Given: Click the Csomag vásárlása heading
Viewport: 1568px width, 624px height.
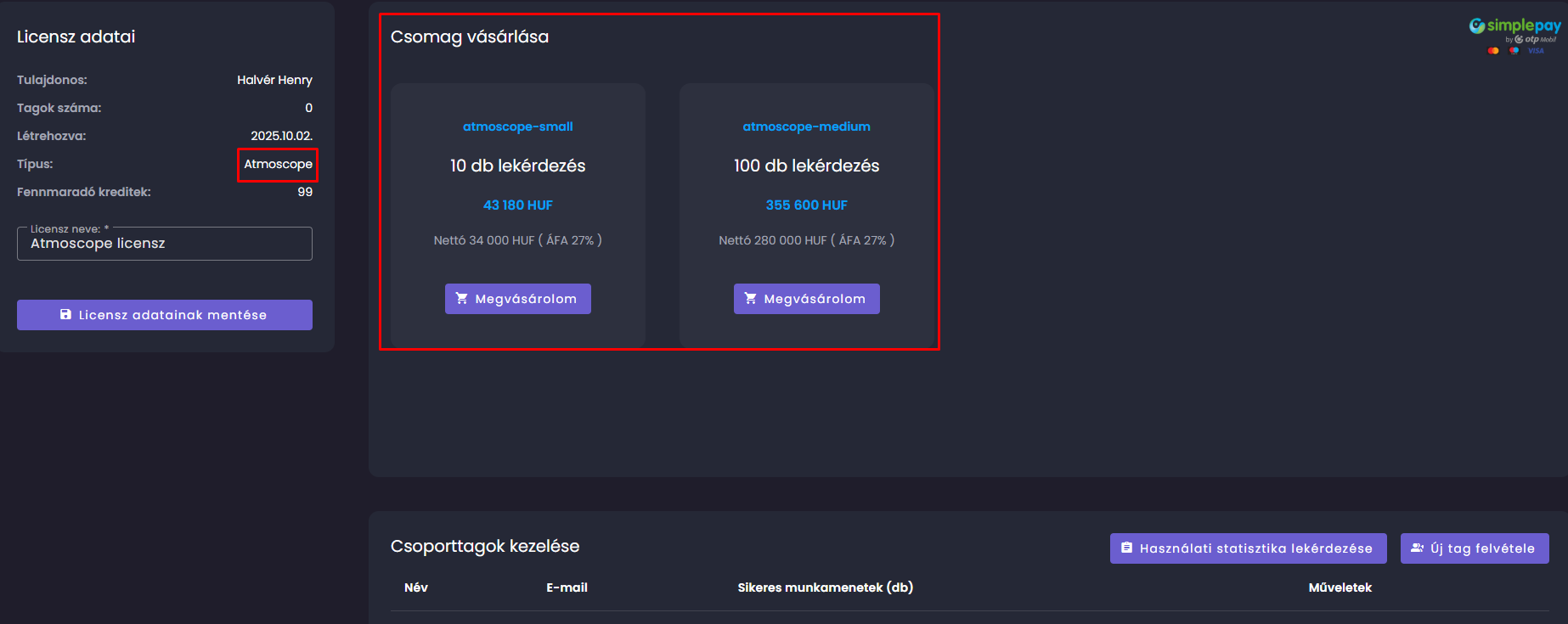Looking at the screenshot, I should coord(470,37).
